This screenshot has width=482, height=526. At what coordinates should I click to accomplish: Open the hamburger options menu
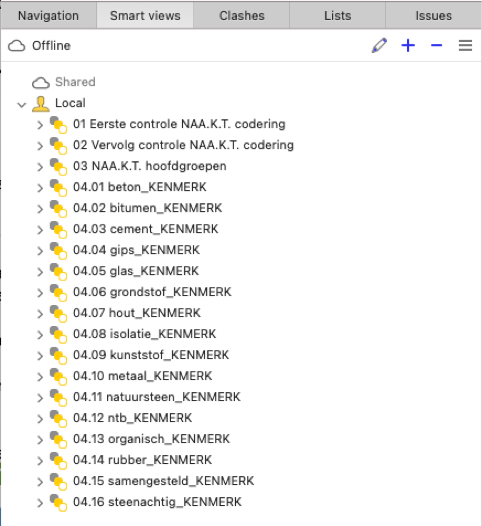(x=465, y=46)
